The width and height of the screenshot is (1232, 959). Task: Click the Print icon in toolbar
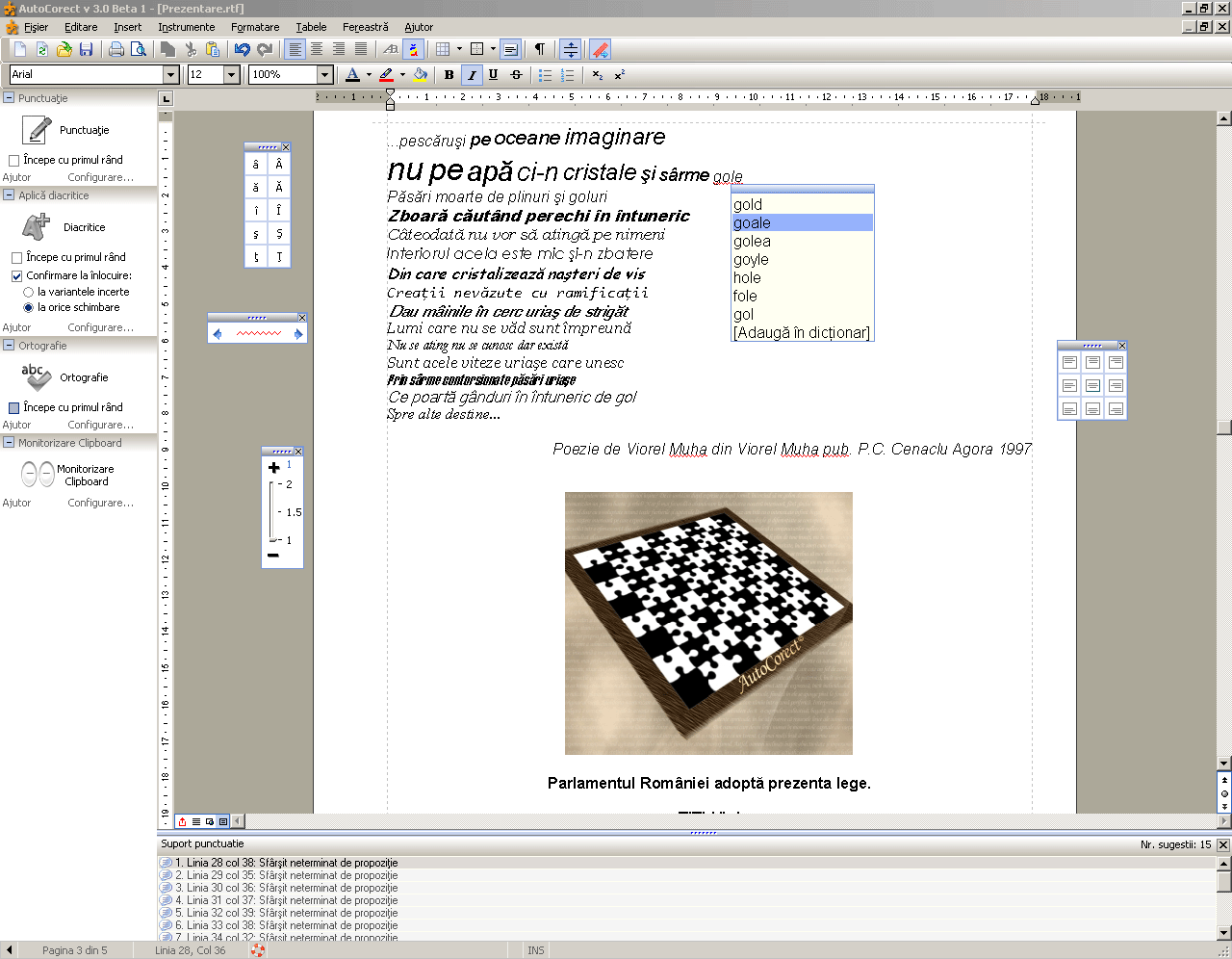pyautogui.click(x=116, y=49)
